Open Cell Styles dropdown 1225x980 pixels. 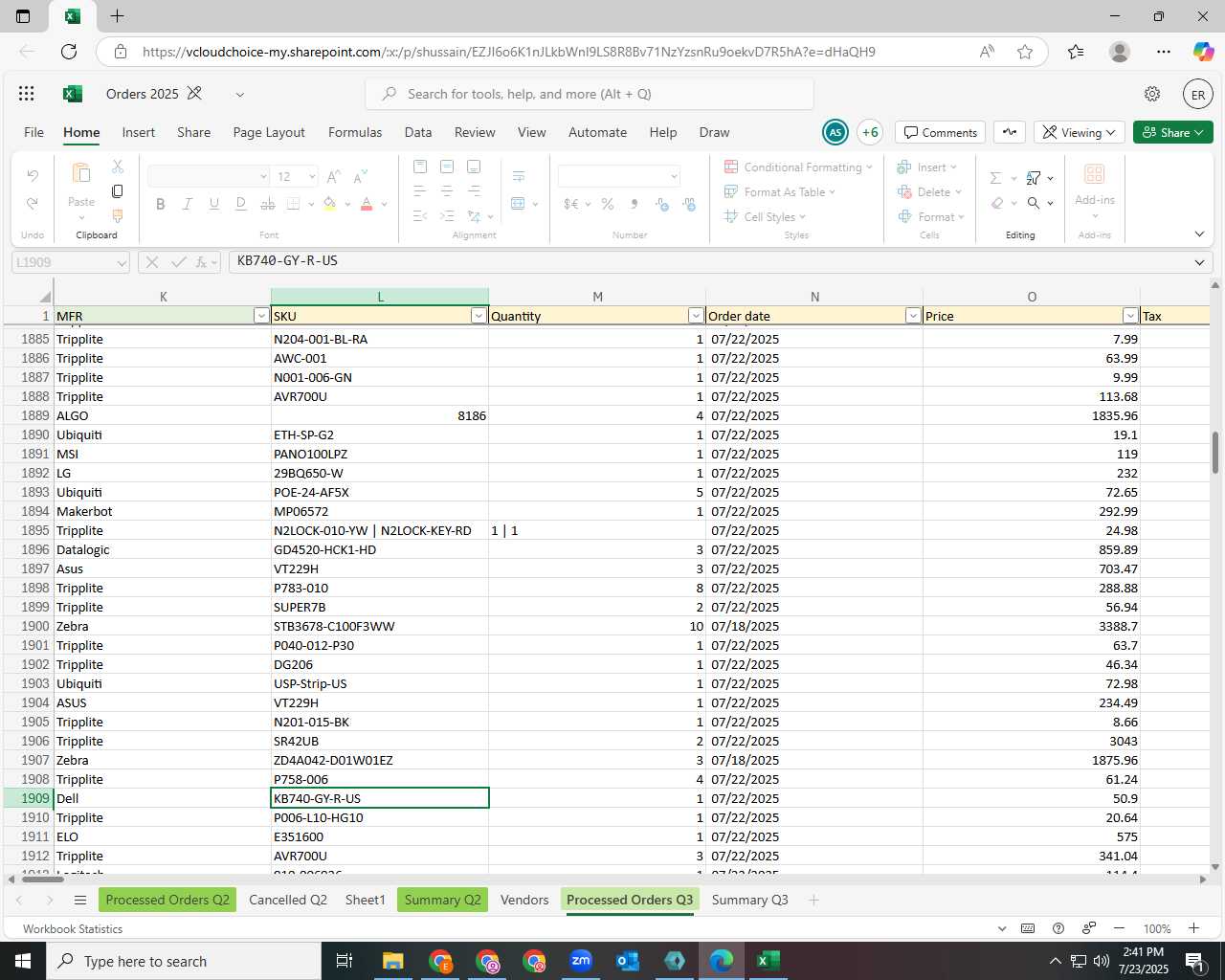766,216
